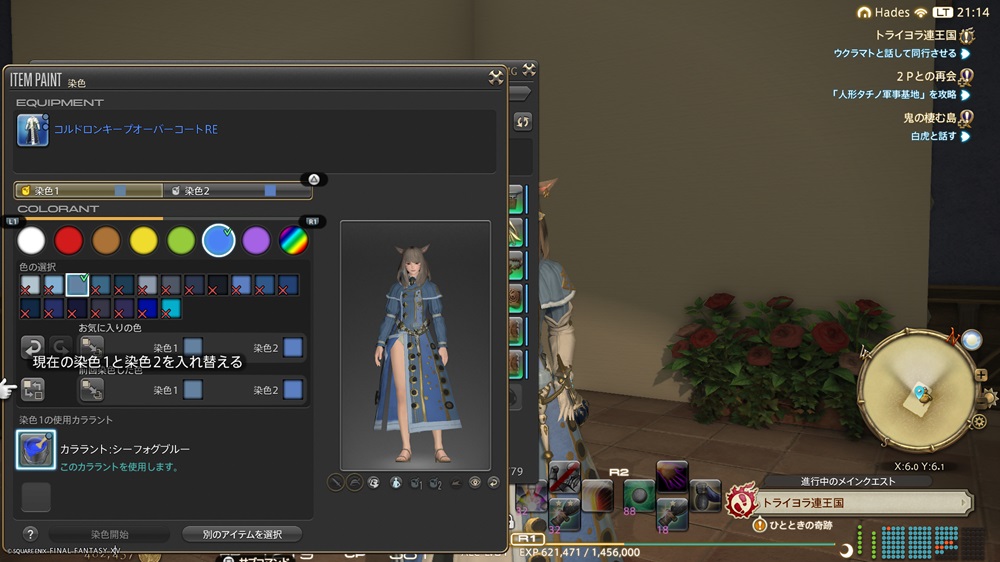Select the yellow color category circle
The width and height of the screenshot is (1000, 562).
(143, 241)
